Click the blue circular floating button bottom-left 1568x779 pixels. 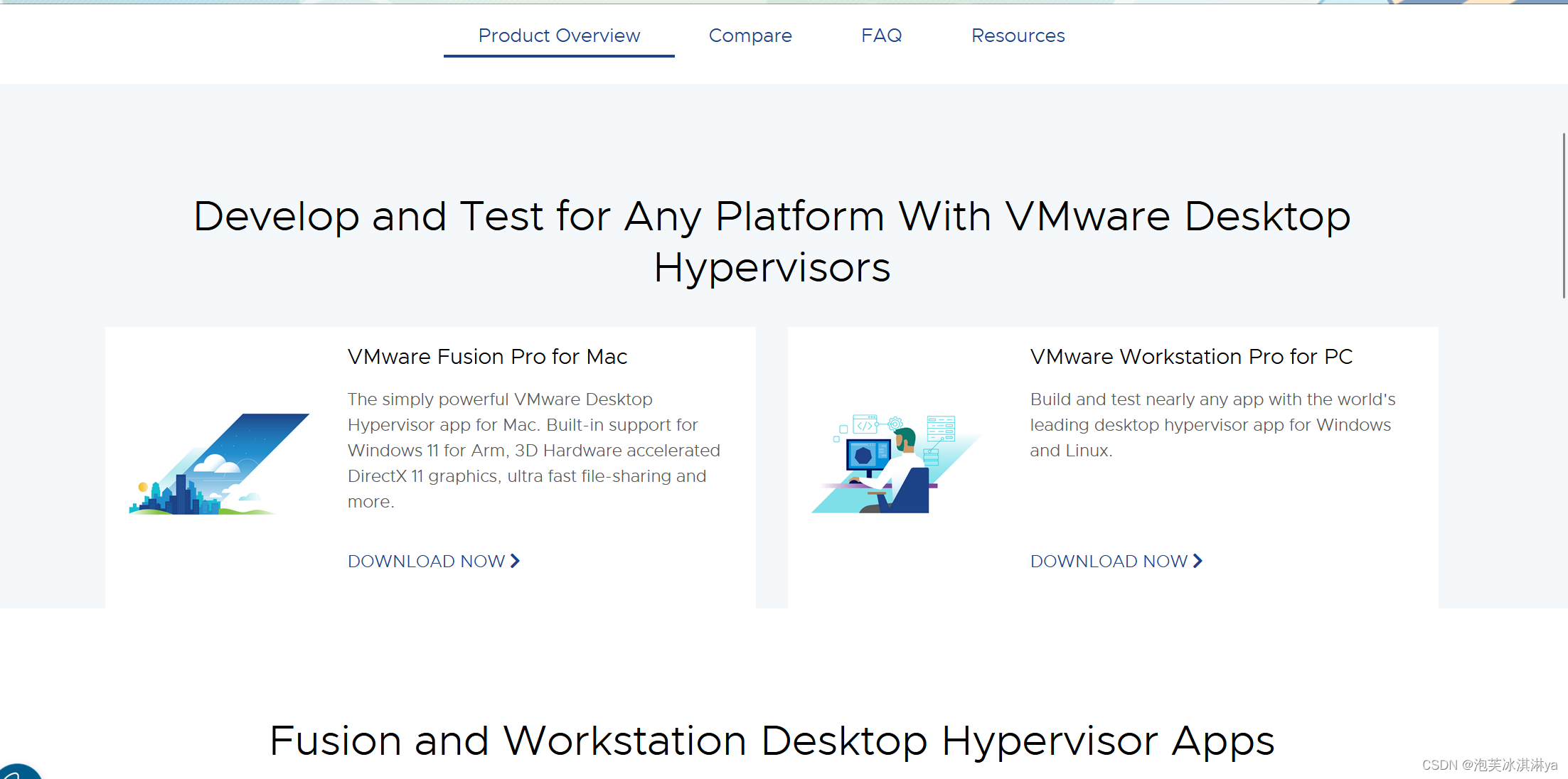click(18, 772)
